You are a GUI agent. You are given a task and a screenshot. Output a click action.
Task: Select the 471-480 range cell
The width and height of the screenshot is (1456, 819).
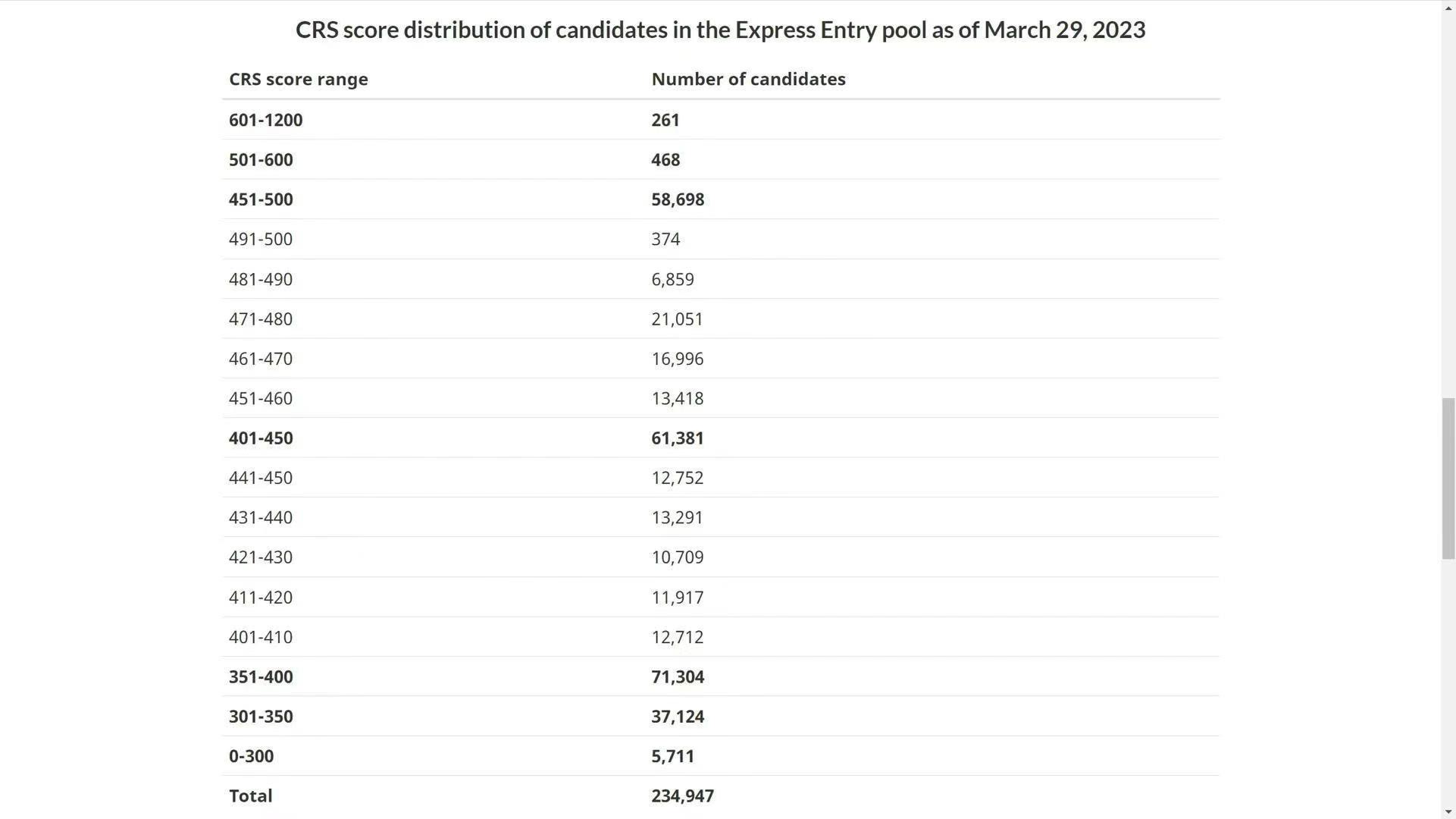261,319
